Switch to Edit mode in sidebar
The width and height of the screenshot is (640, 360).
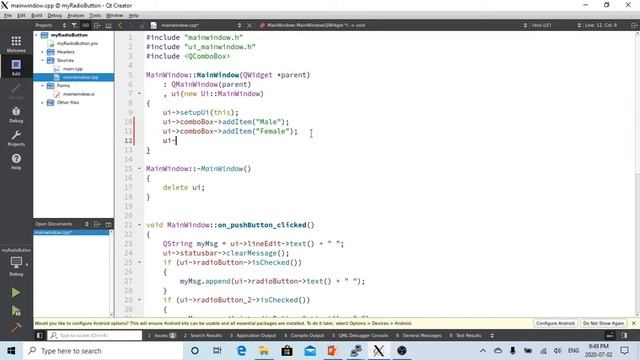16,67
